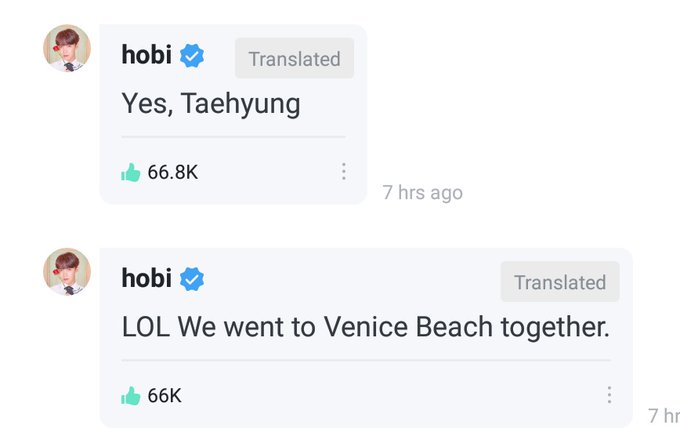Viewport: 680px width, 443px height.
Task: Toggle Translated on Venice Beach post
Action: coord(560,282)
